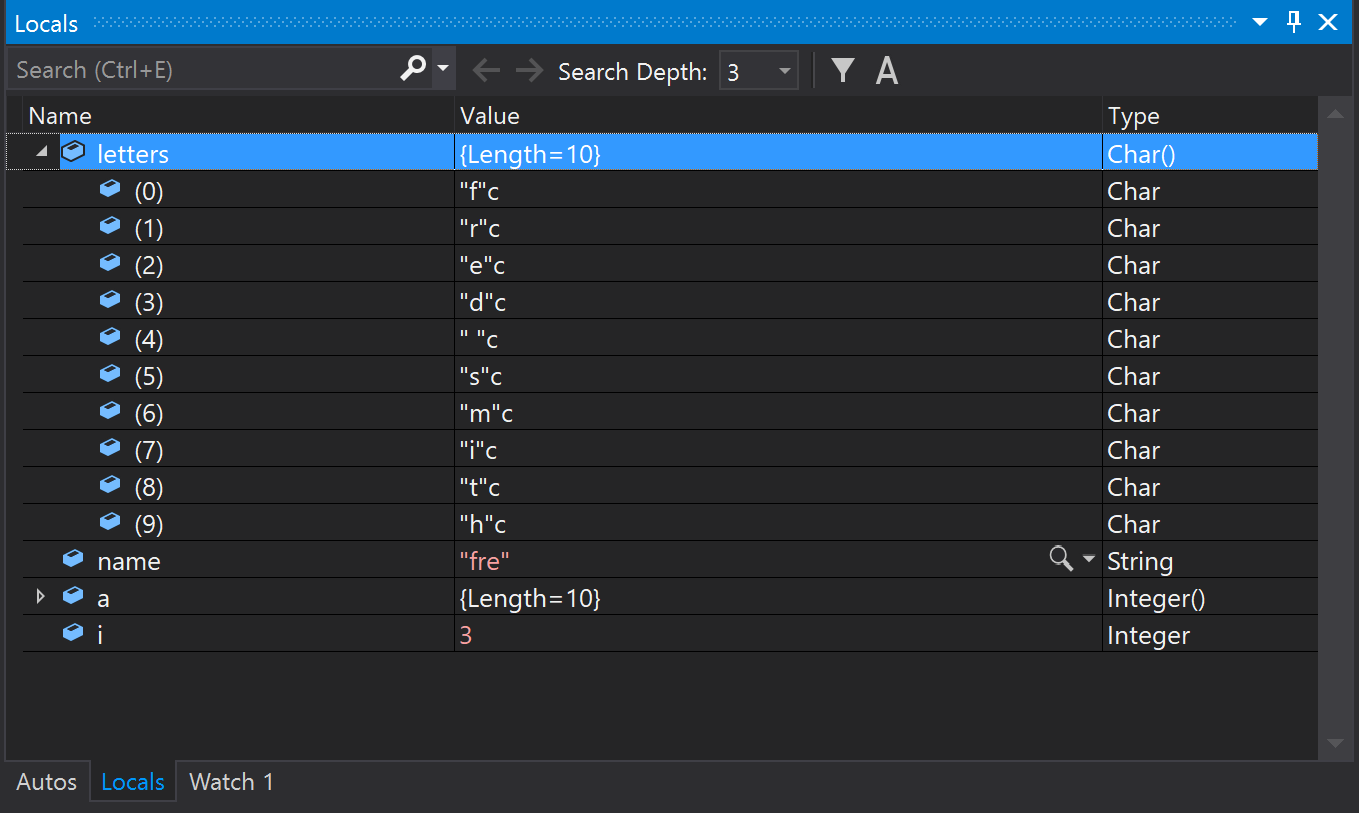Select the Char element (5) row

[300, 375]
